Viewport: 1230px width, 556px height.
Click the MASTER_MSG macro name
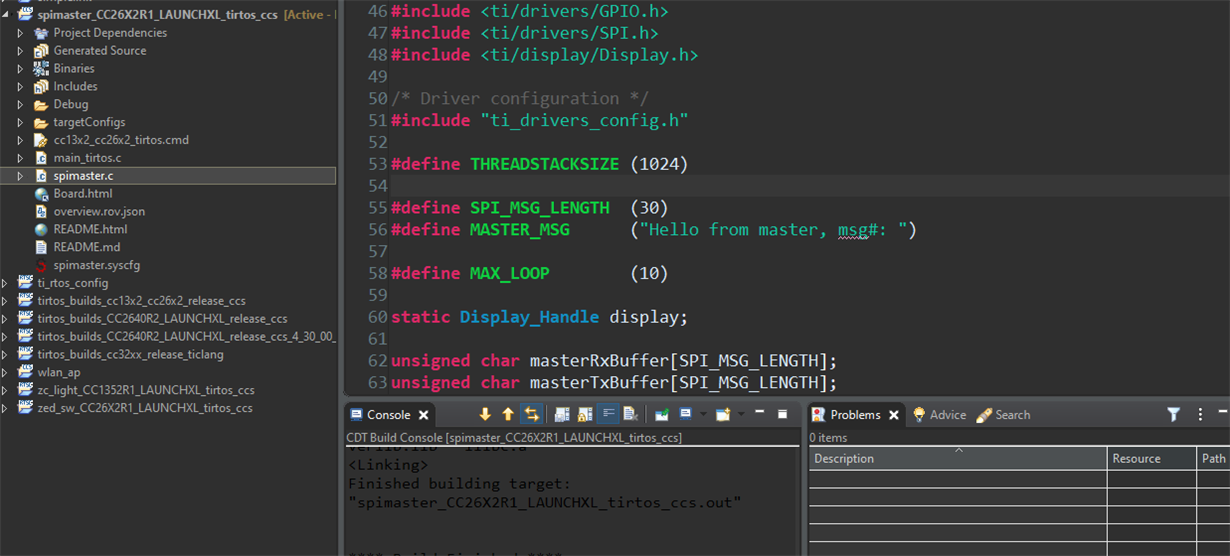[520, 229]
